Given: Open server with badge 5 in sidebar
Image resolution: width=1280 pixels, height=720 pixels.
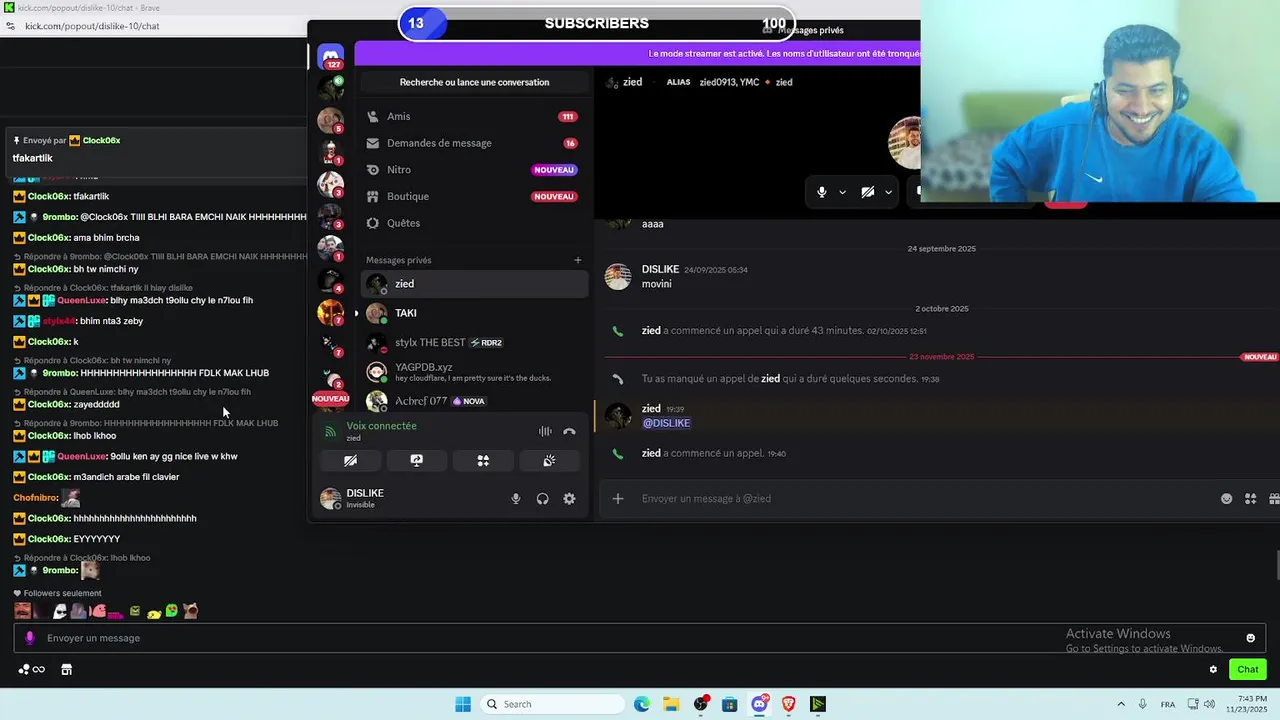Looking at the screenshot, I should pyautogui.click(x=330, y=120).
